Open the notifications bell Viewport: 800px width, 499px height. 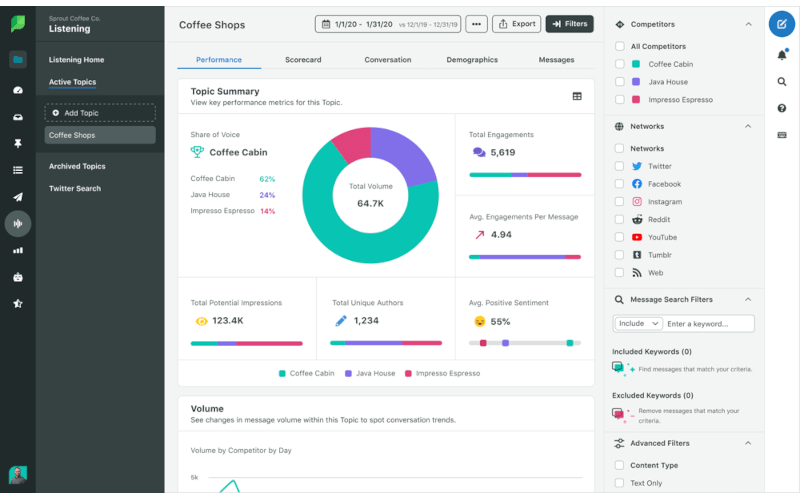click(781, 55)
